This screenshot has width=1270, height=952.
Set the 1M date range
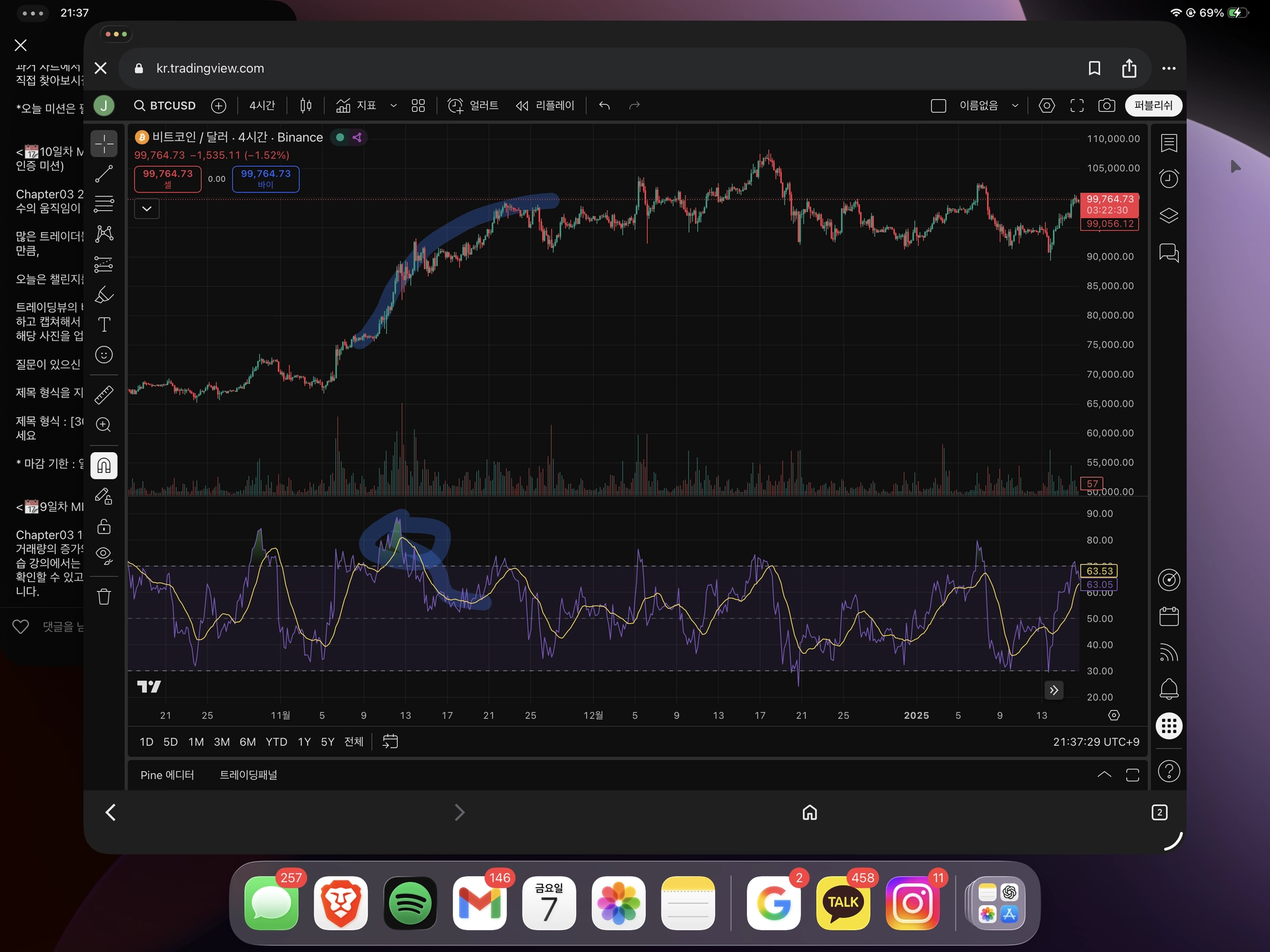click(196, 742)
